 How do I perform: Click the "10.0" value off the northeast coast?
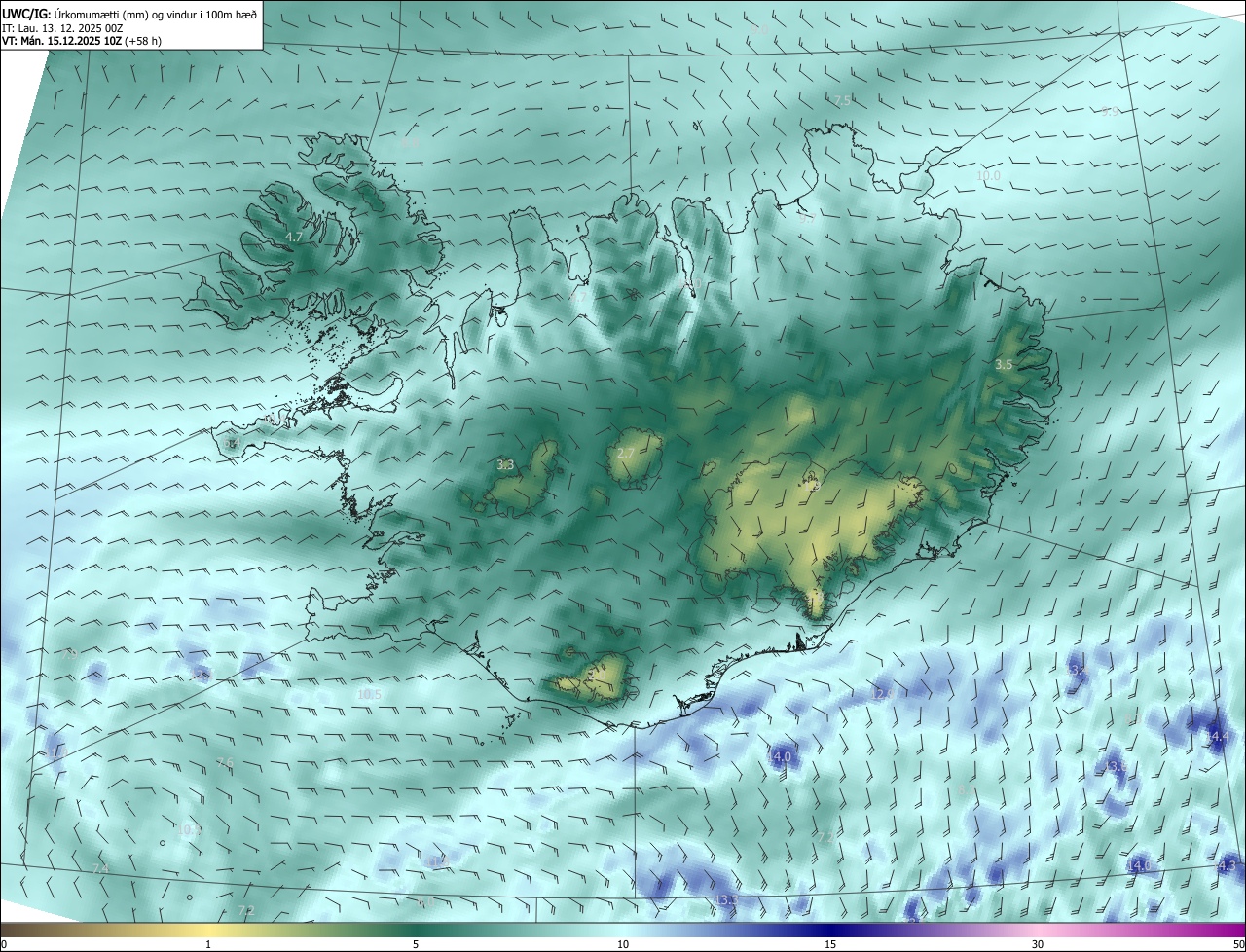point(988,176)
